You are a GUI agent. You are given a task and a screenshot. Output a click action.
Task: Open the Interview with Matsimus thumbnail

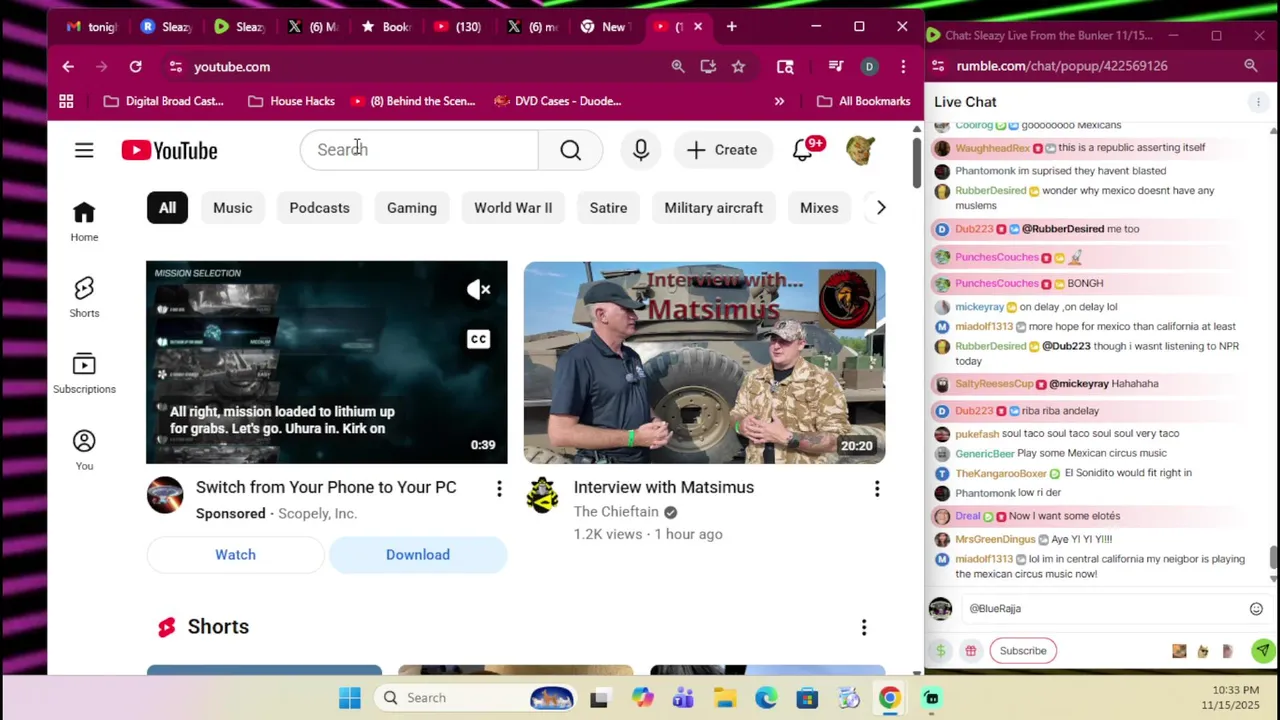point(704,363)
